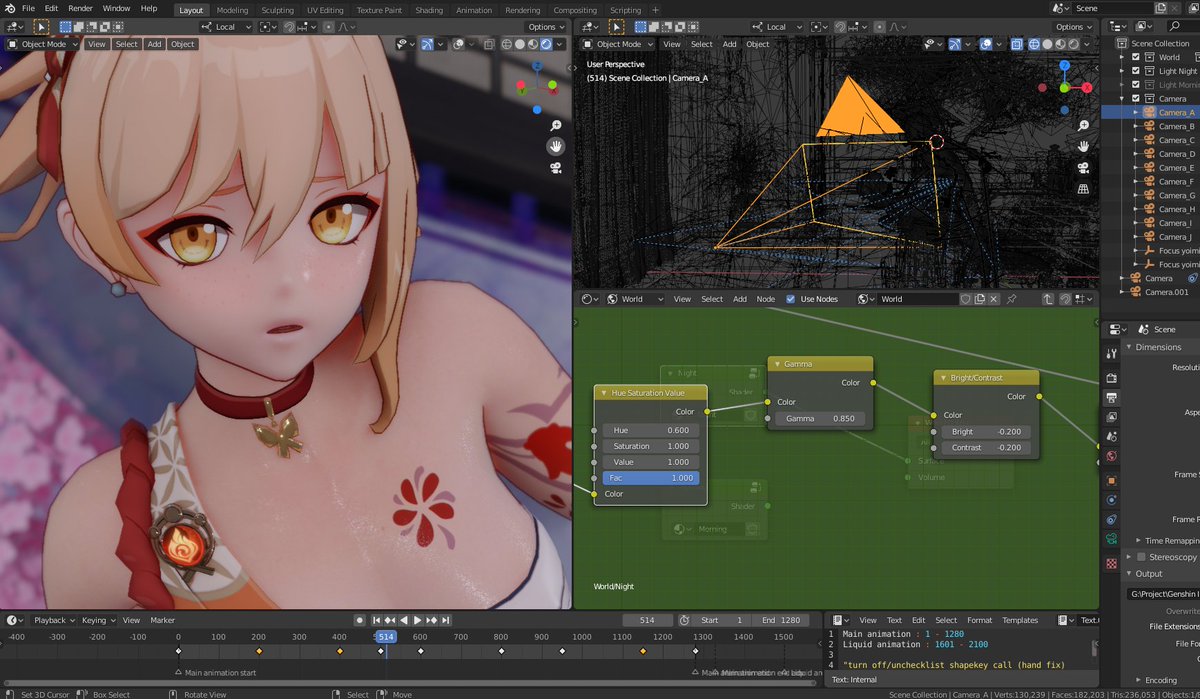Adjust the Hue value slider

[651, 430]
